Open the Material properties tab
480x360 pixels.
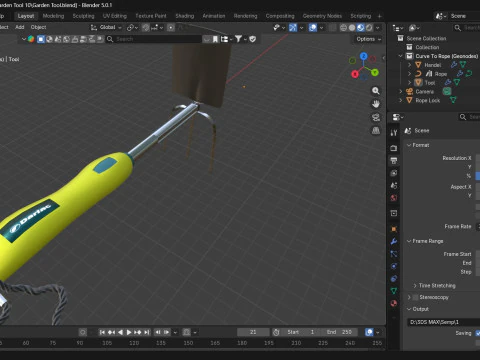(394, 303)
